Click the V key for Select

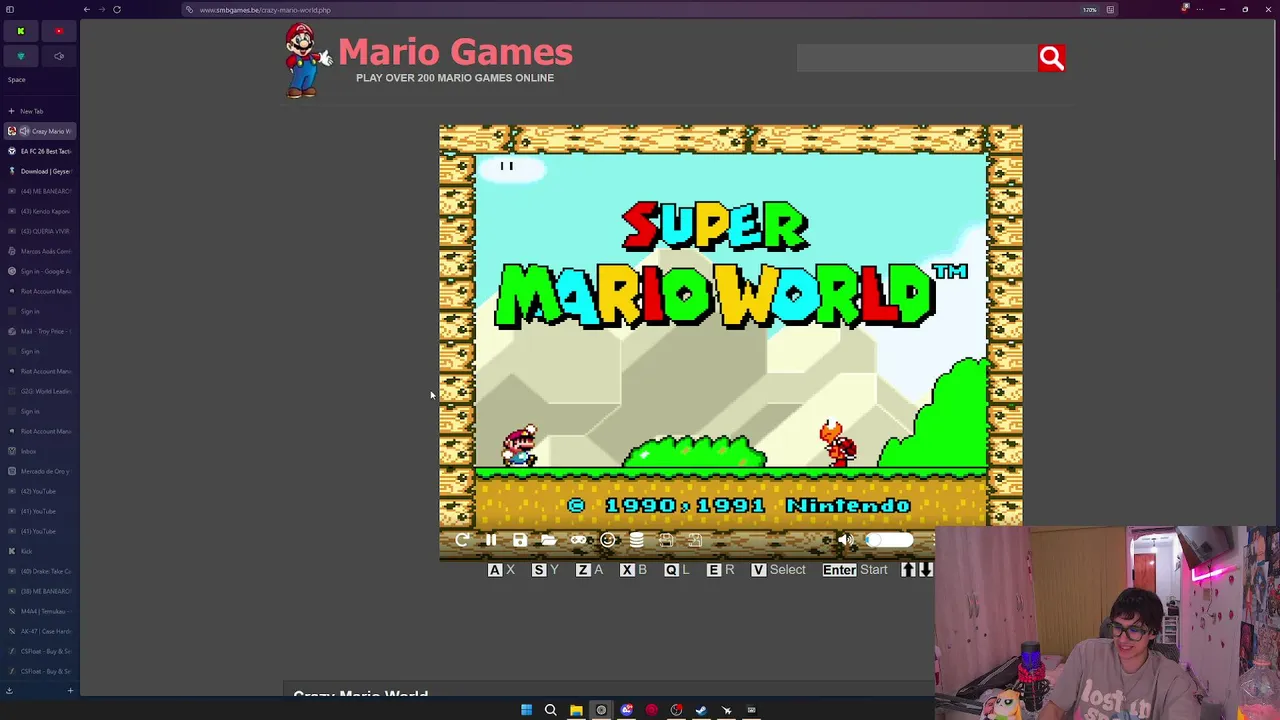coord(758,570)
